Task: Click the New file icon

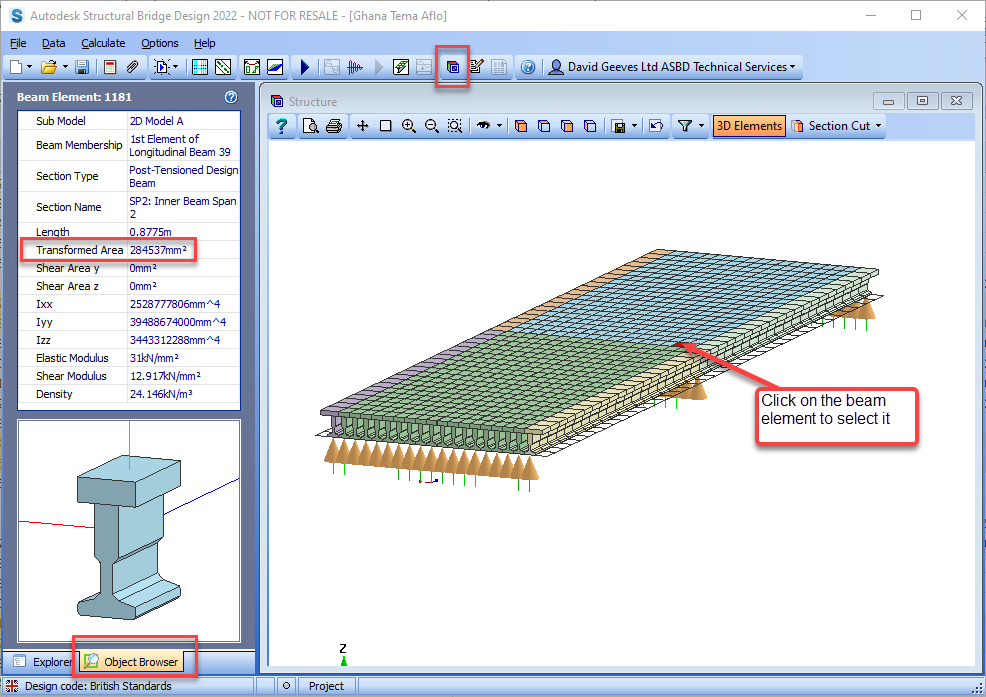Action: tap(16, 67)
